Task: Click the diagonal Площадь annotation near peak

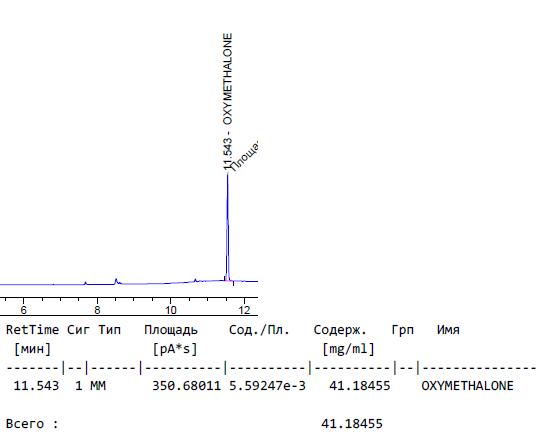Action: (x=244, y=156)
